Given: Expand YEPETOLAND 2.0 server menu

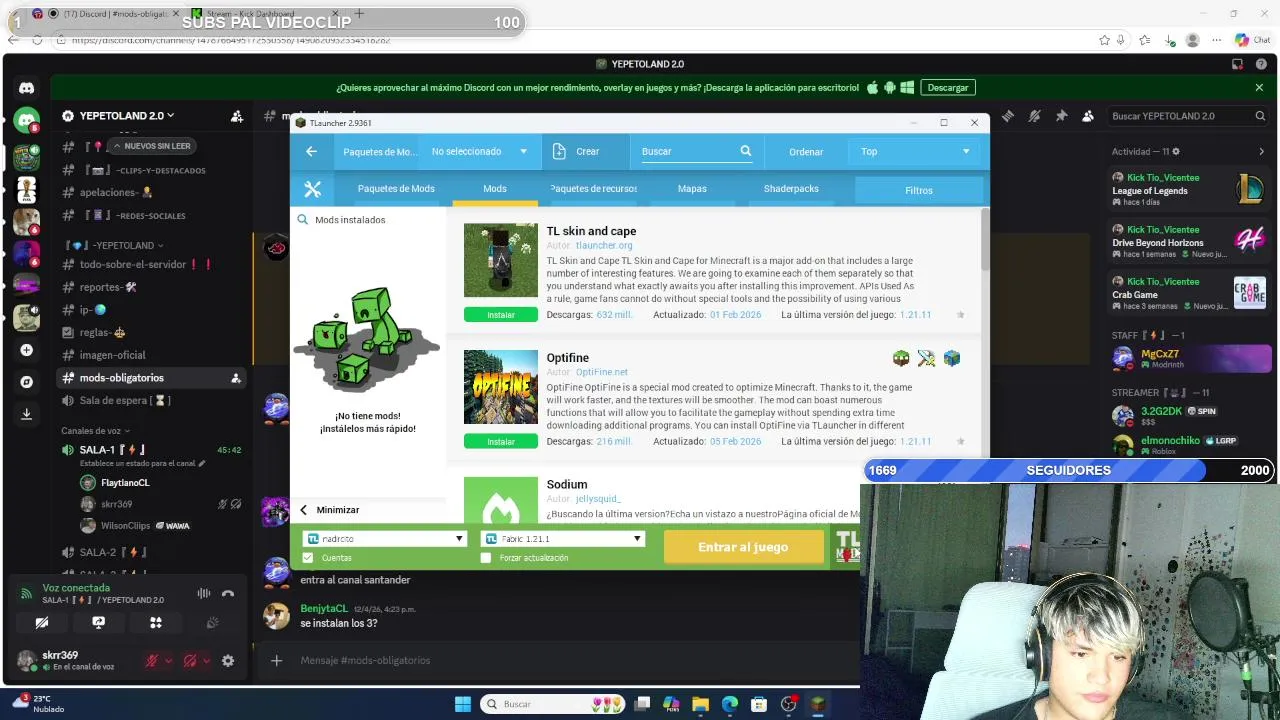Looking at the screenshot, I should [x=125, y=116].
